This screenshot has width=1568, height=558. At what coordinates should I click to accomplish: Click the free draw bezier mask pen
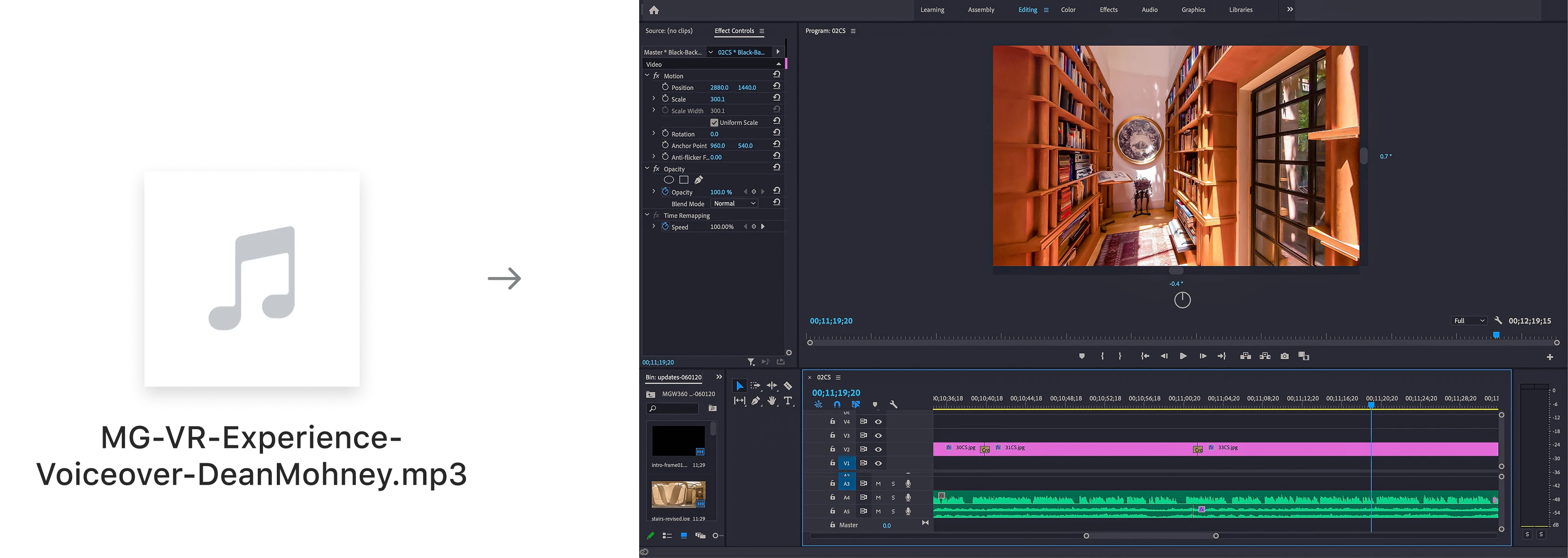click(x=699, y=180)
